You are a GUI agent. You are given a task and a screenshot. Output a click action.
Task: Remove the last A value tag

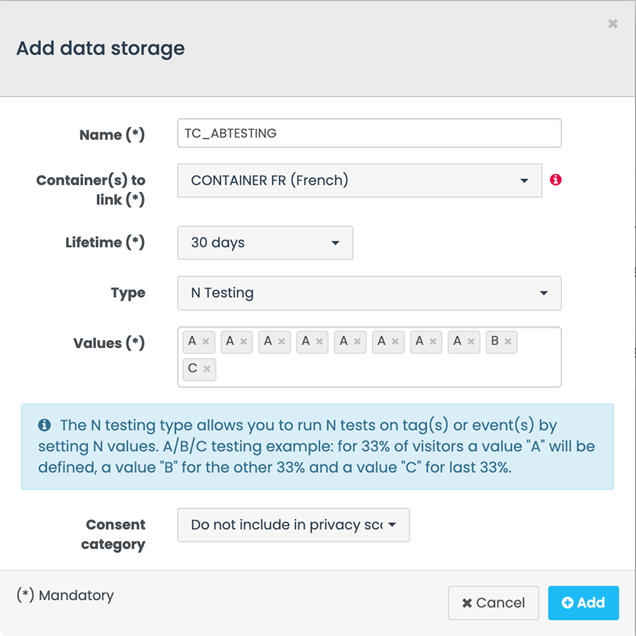point(471,342)
